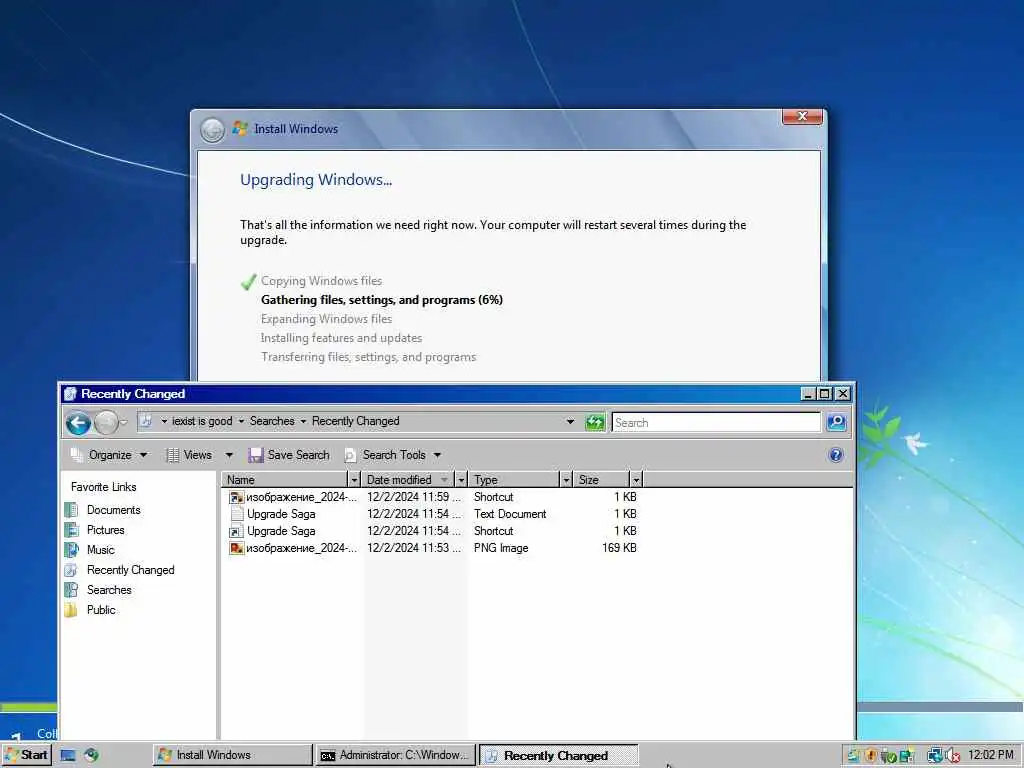Click the security shield tray icon
This screenshot has height=768, width=1024.
click(871, 756)
